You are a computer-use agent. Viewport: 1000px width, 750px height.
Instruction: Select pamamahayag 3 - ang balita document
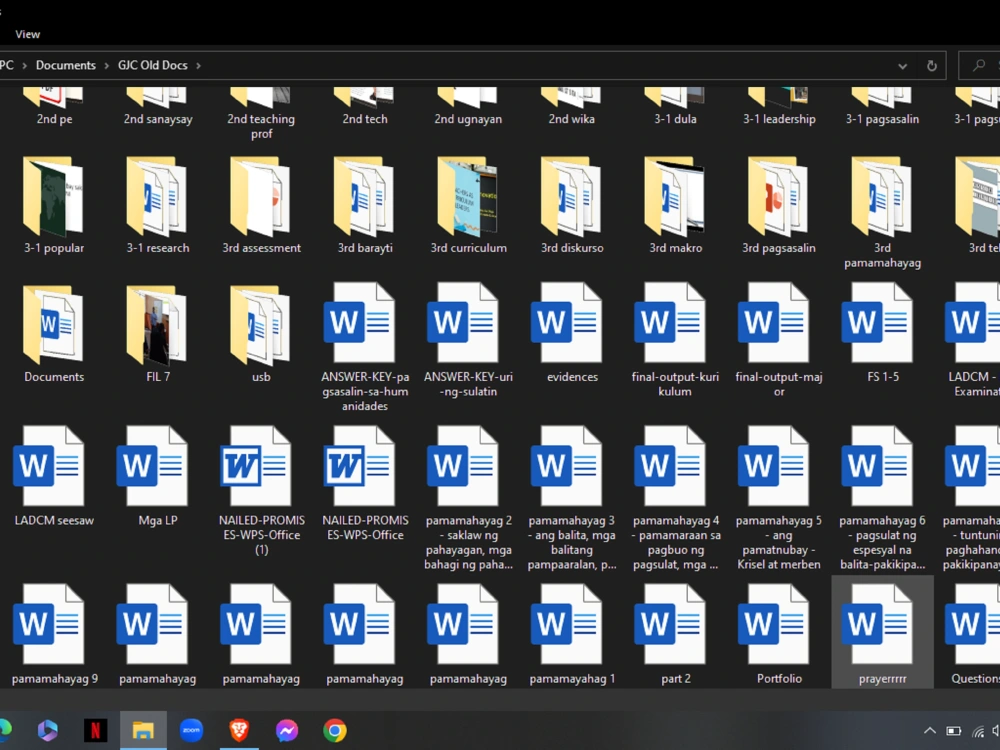[x=572, y=498]
